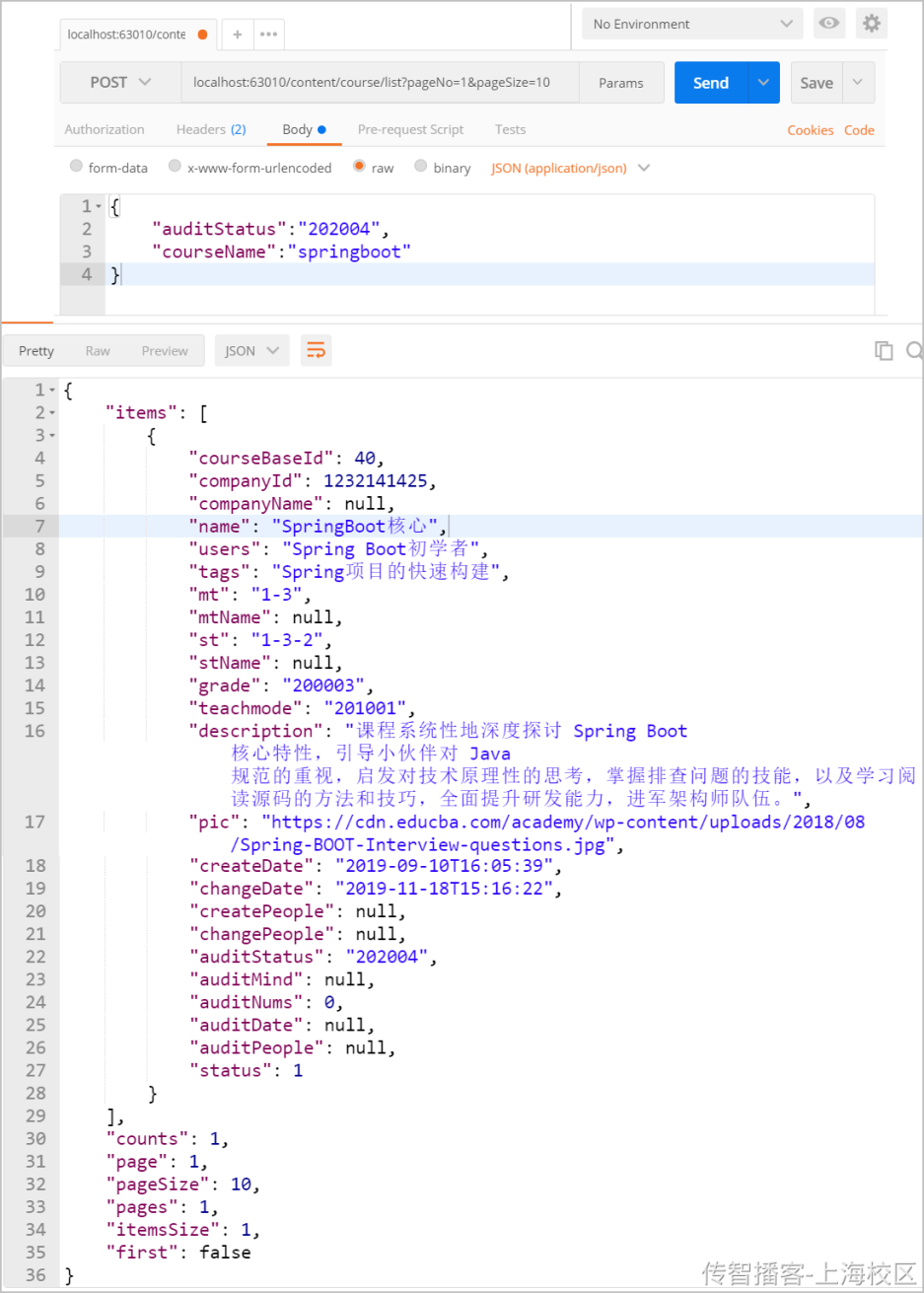Switch response view to Preview
The image size is (924, 1293).
[165, 350]
